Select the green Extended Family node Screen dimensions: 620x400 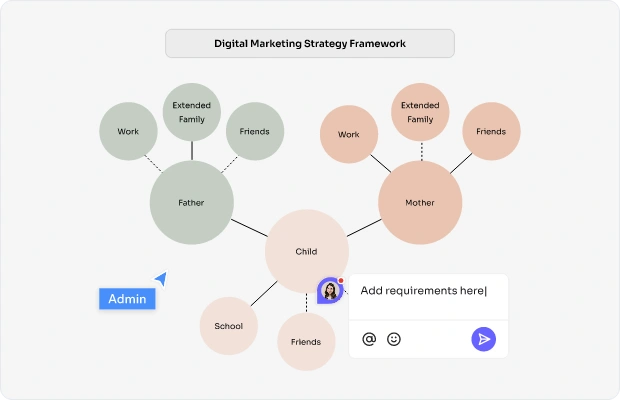tap(191, 112)
